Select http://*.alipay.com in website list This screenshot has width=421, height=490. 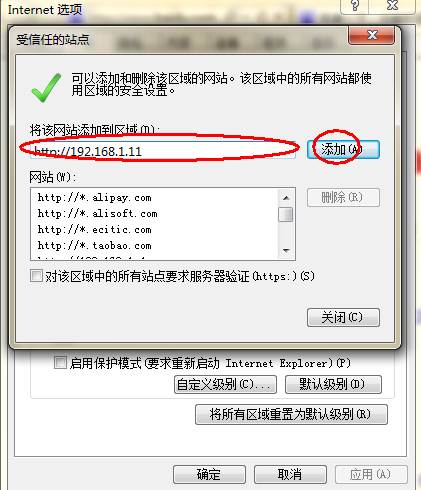pos(94,198)
